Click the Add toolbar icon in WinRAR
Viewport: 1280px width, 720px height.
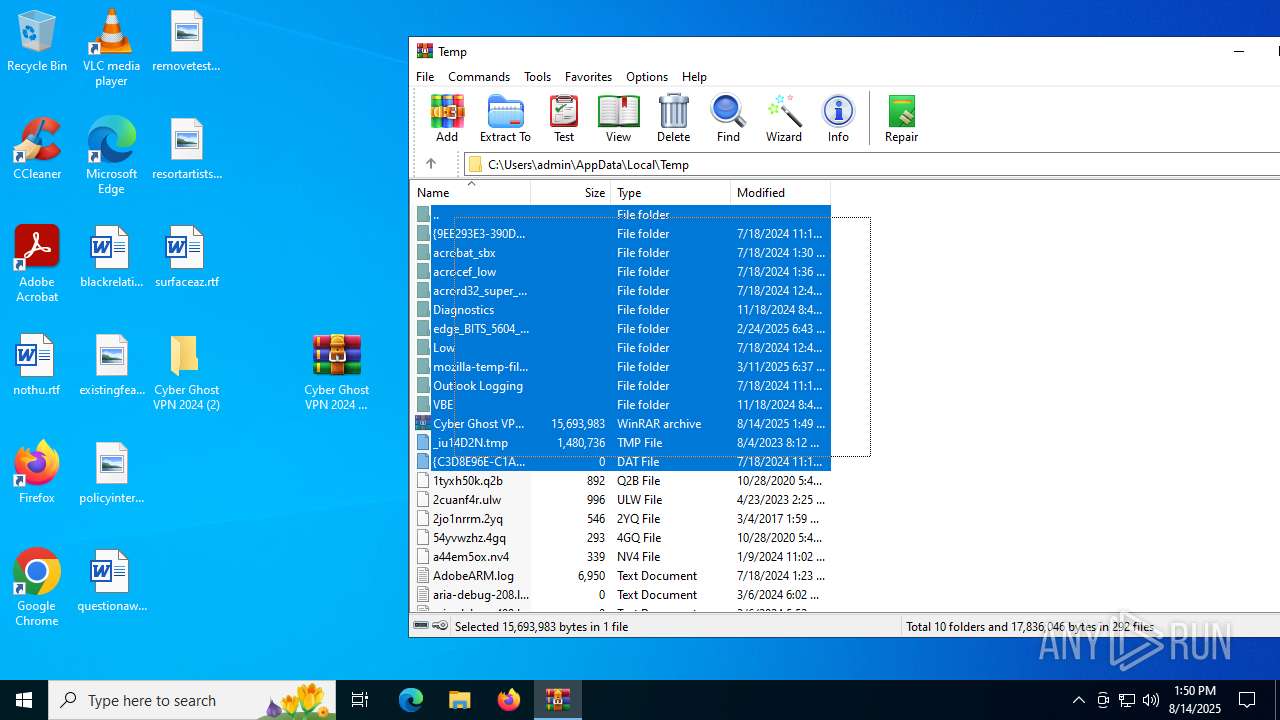click(447, 119)
